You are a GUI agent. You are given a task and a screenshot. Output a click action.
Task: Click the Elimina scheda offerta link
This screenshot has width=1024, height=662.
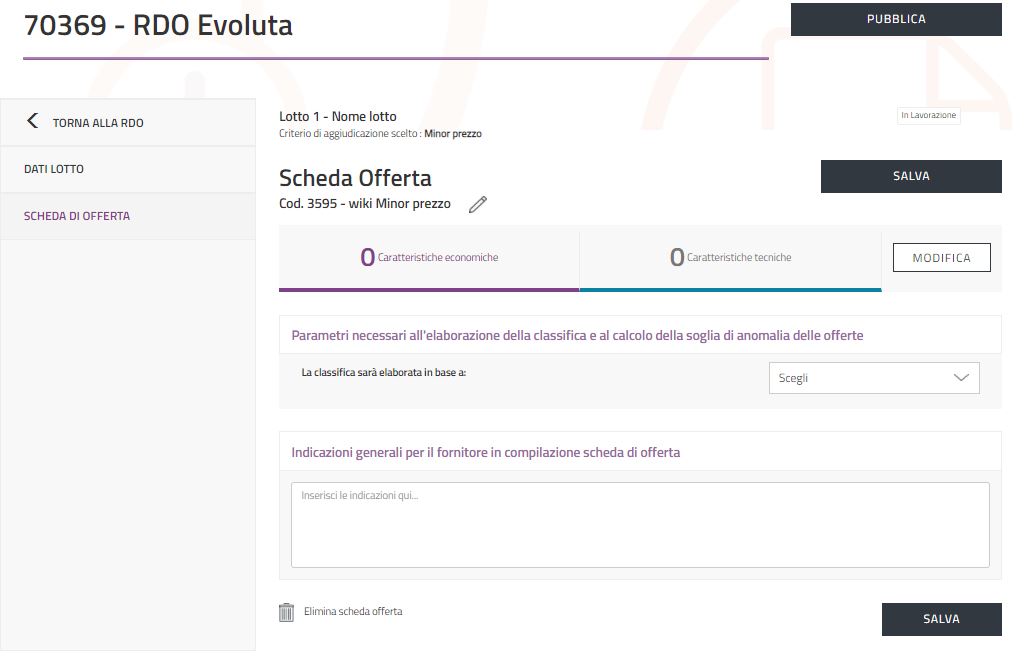(x=353, y=611)
